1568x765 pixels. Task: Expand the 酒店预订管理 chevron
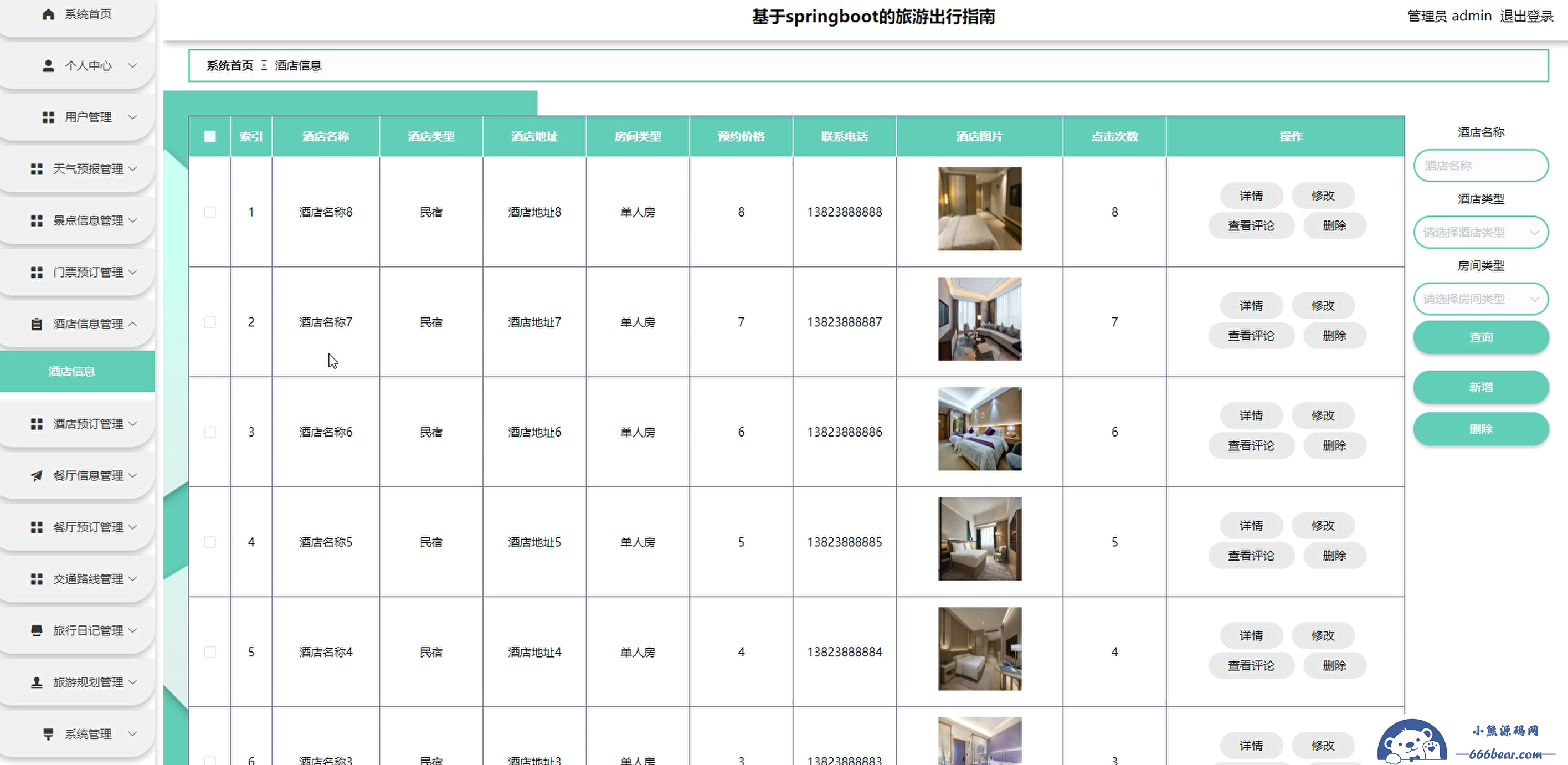tap(133, 424)
